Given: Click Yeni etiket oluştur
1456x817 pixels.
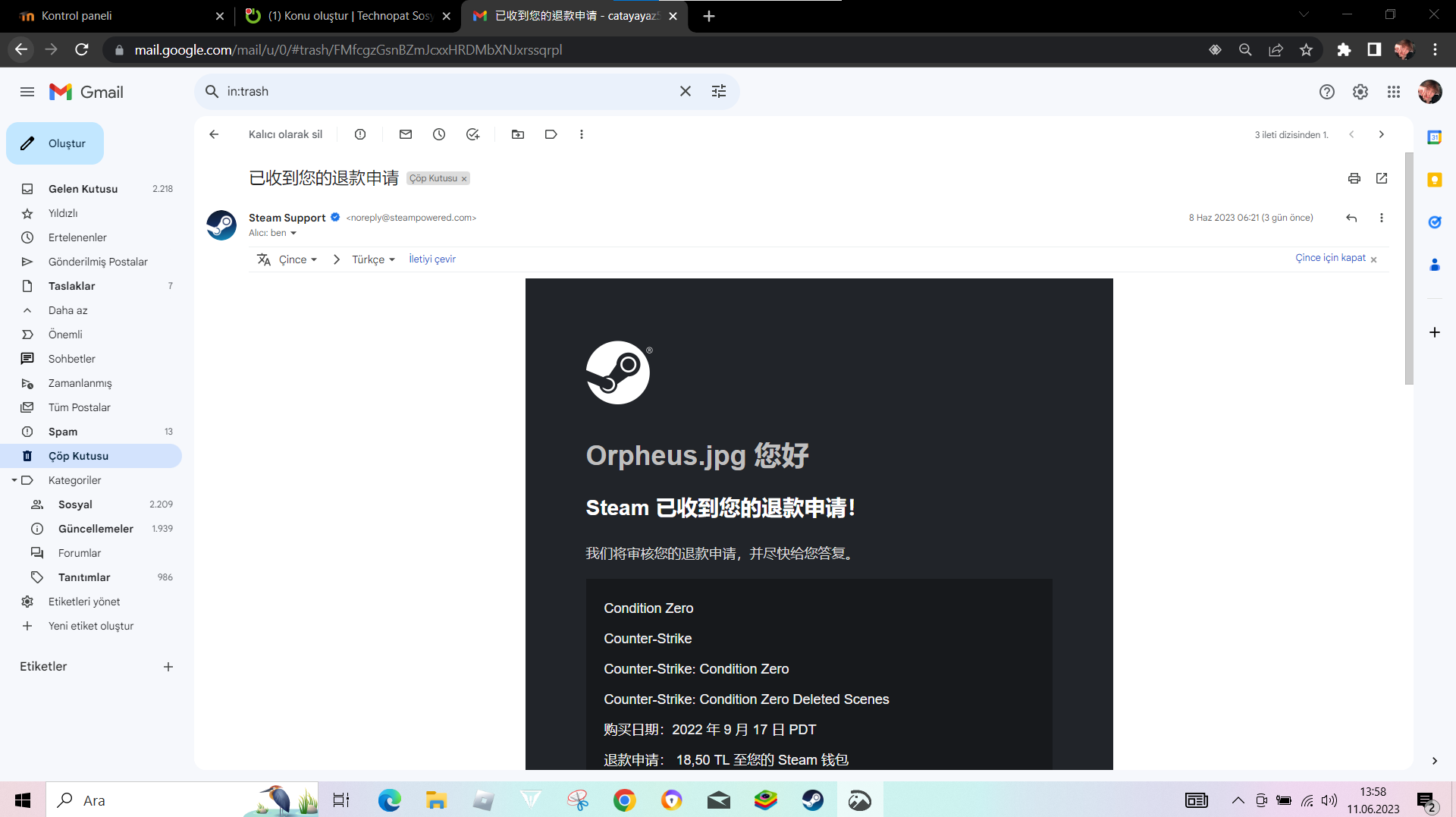Looking at the screenshot, I should (x=91, y=626).
